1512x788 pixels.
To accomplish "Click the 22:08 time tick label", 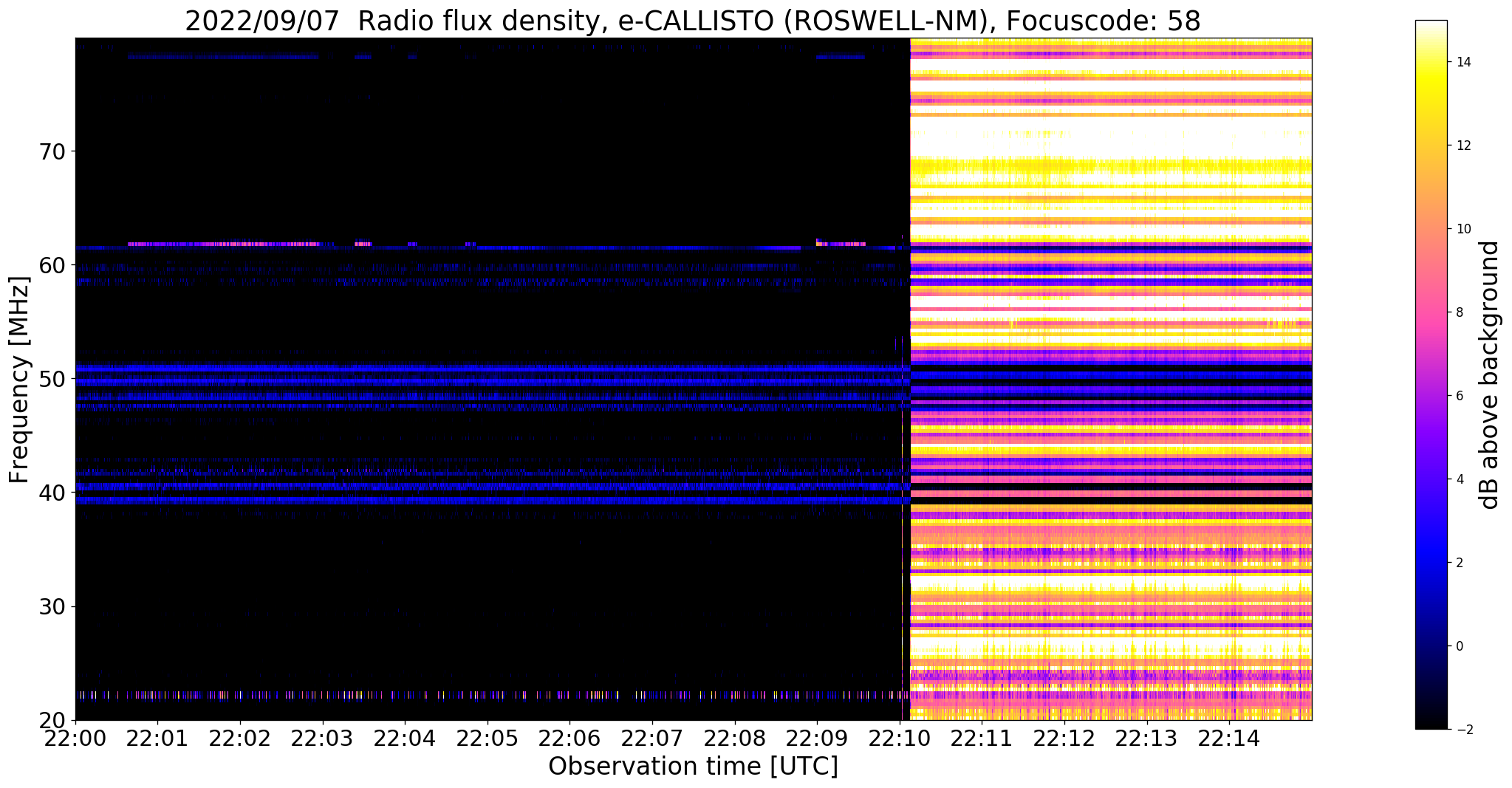I will (734, 737).
